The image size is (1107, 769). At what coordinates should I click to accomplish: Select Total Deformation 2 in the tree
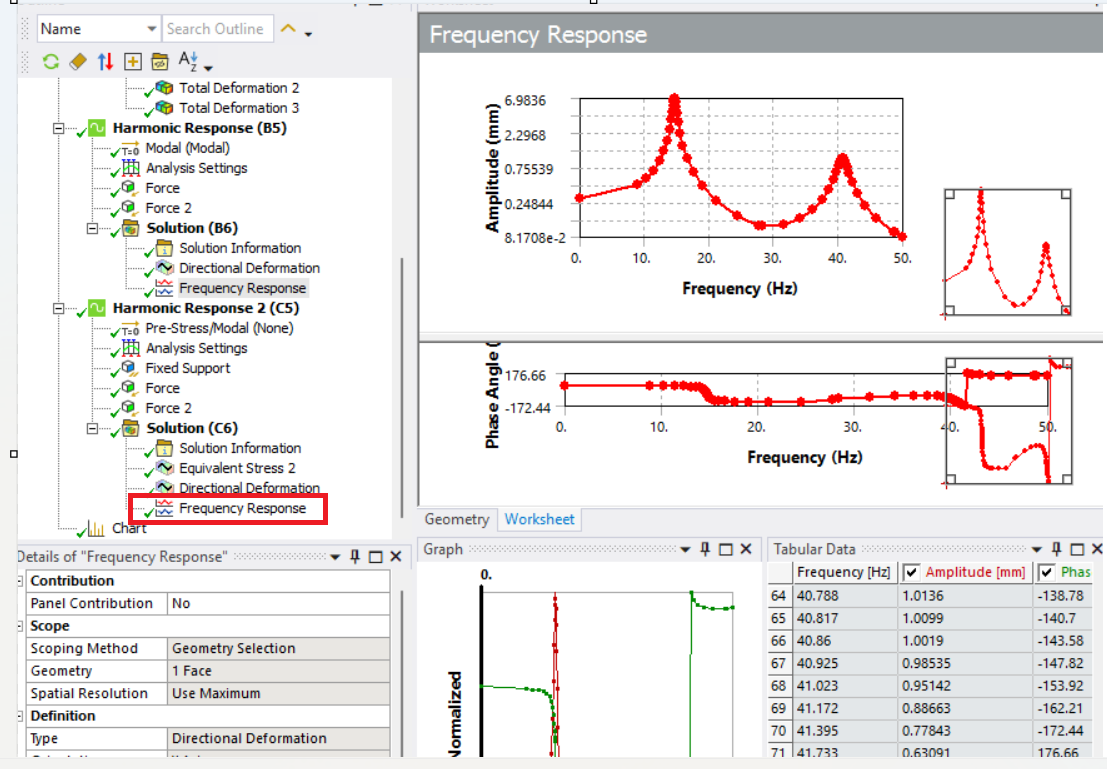pyautogui.click(x=239, y=88)
